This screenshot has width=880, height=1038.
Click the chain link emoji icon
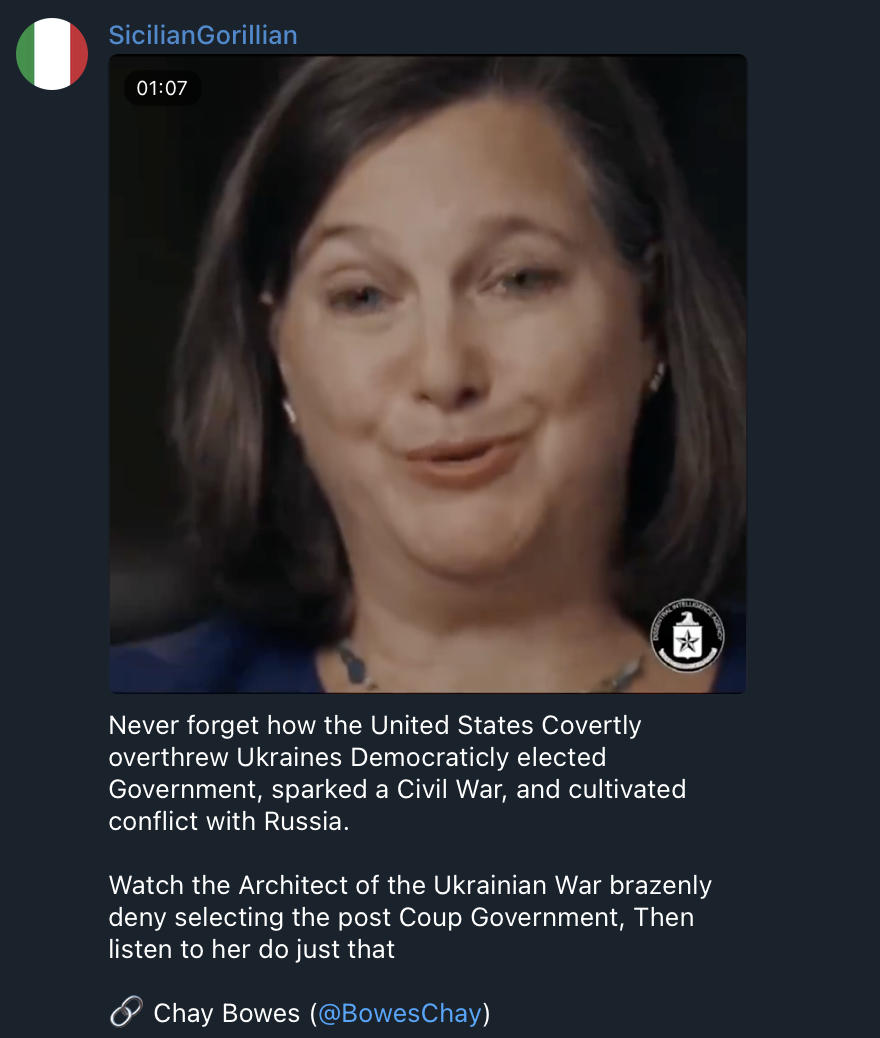(126, 1012)
